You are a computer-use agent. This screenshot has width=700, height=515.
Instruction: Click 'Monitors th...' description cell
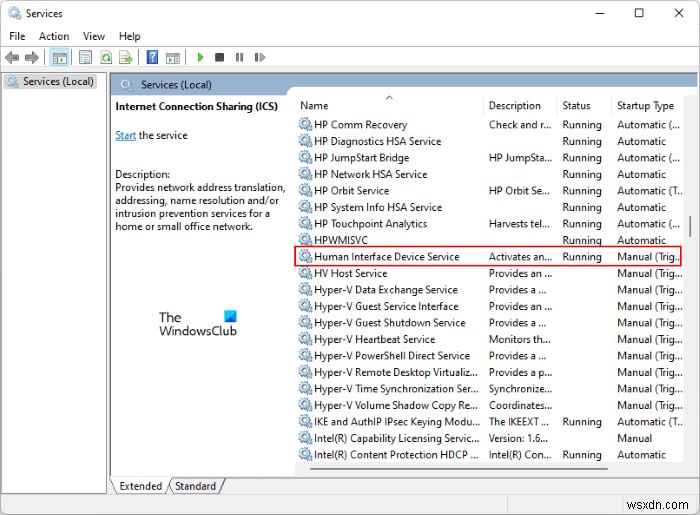tap(520, 339)
